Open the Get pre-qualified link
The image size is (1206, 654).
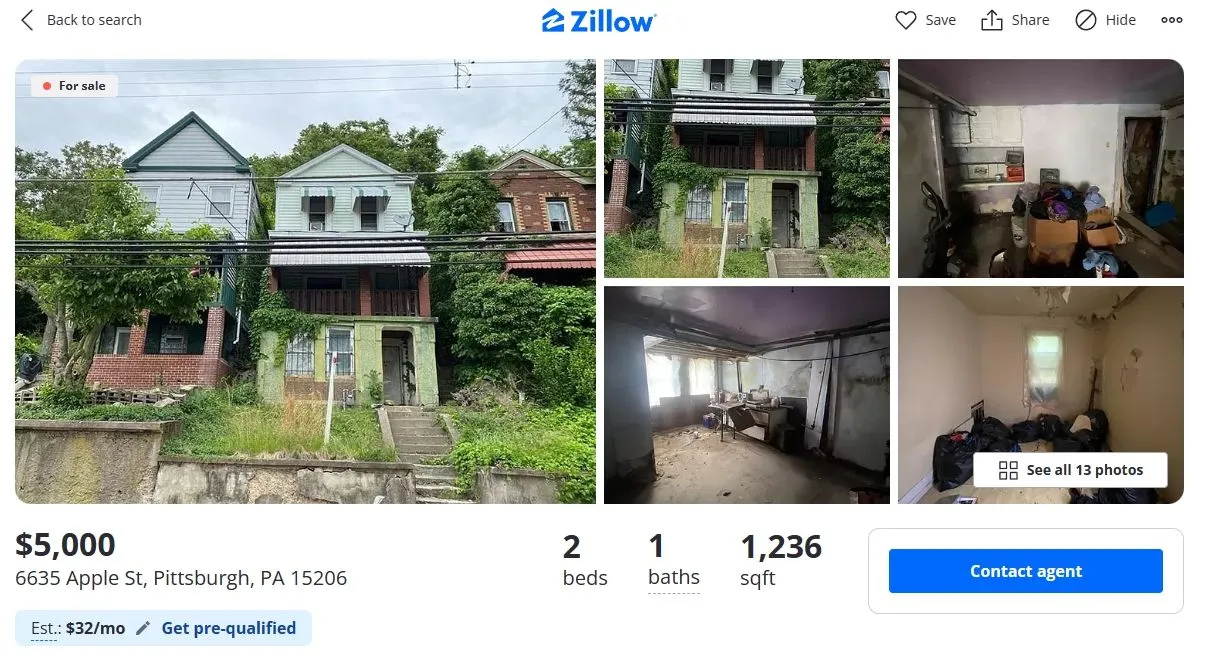click(229, 628)
